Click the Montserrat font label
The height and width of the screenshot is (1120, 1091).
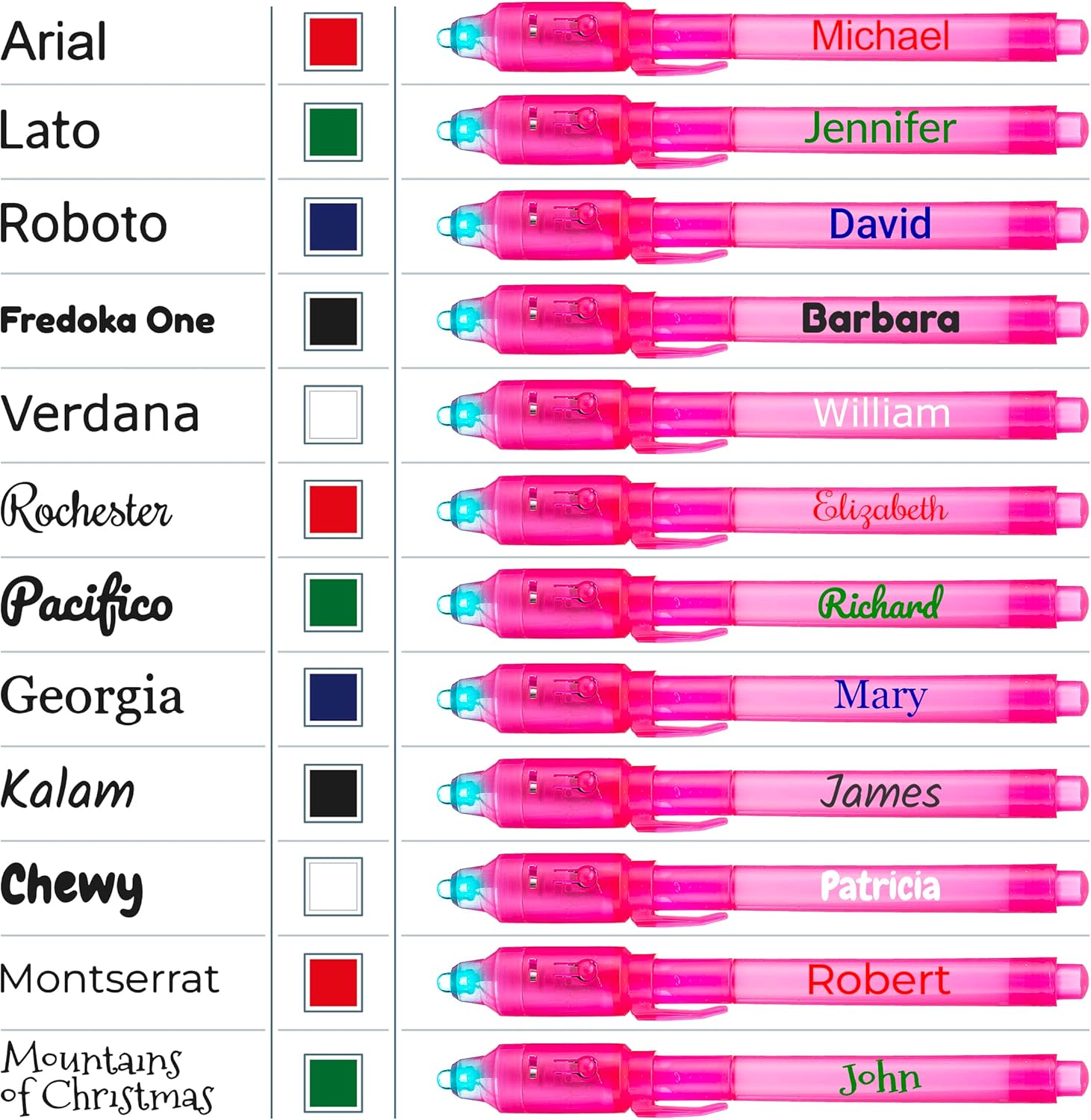(110, 979)
